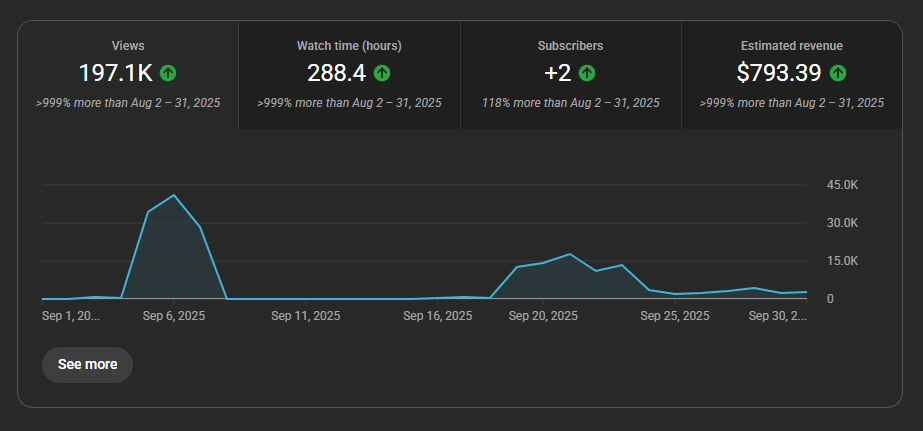This screenshot has height=431, width=923.
Task: Click the green up arrow beside $793.39 revenue
Action: (x=838, y=73)
